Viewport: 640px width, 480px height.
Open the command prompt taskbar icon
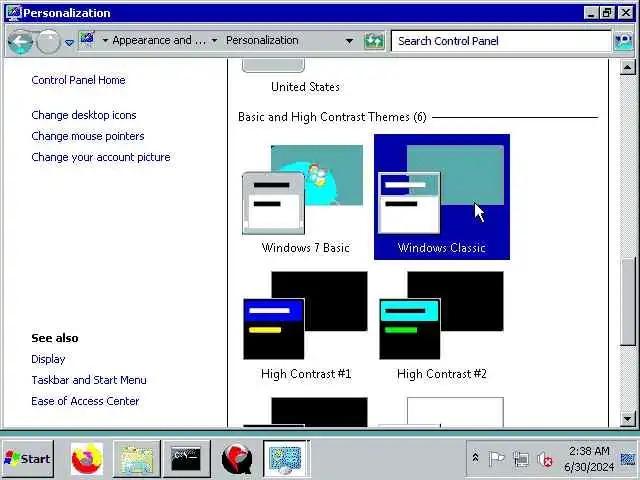[187, 459]
